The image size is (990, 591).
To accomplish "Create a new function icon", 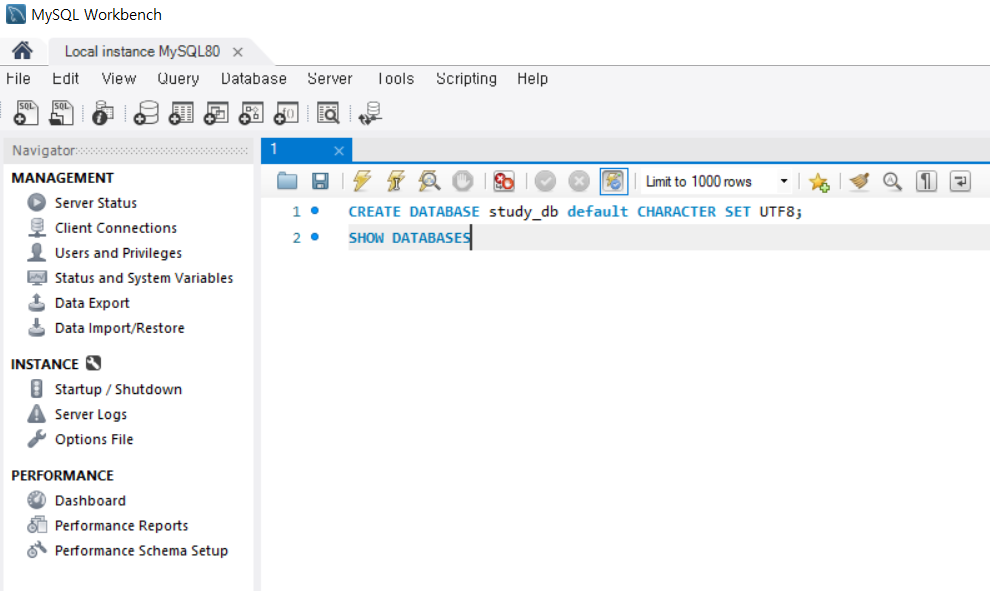I will tap(286, 113).
